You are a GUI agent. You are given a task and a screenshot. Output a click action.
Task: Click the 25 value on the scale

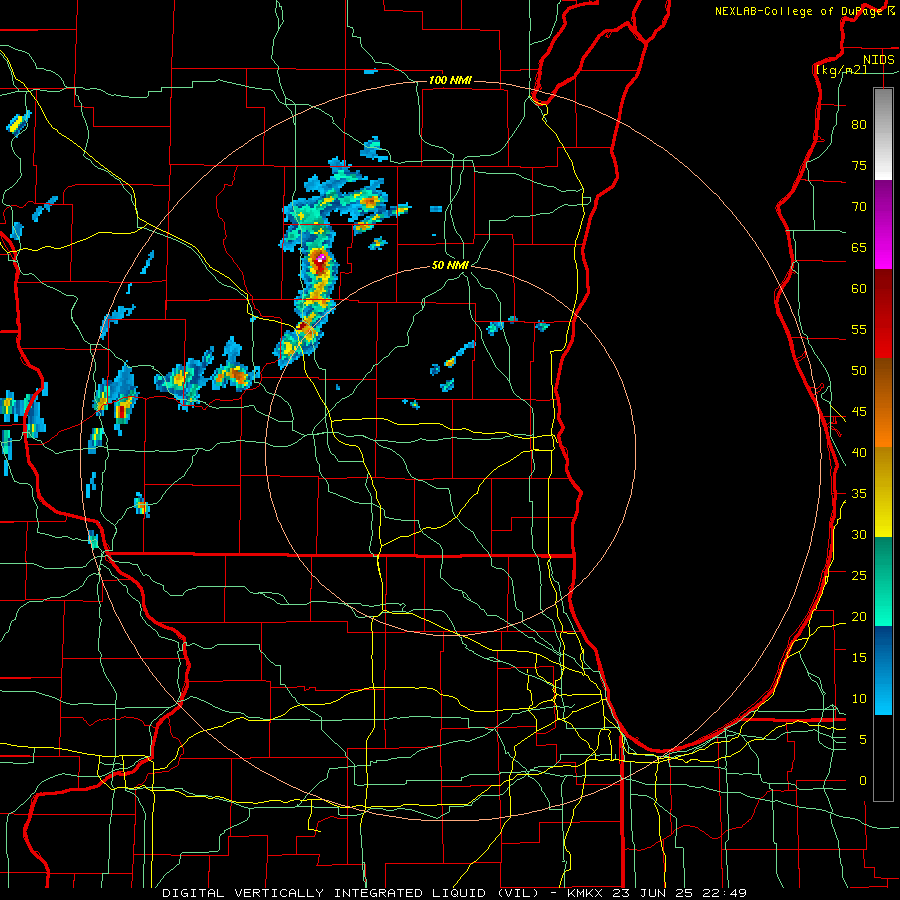click(x=859, y=575)
